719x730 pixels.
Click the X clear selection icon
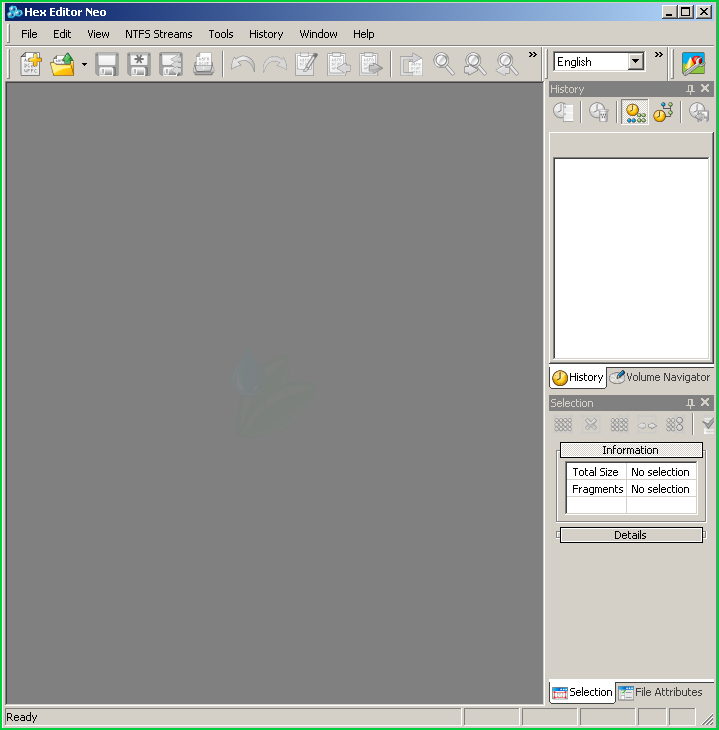click(x=591, y=424)
